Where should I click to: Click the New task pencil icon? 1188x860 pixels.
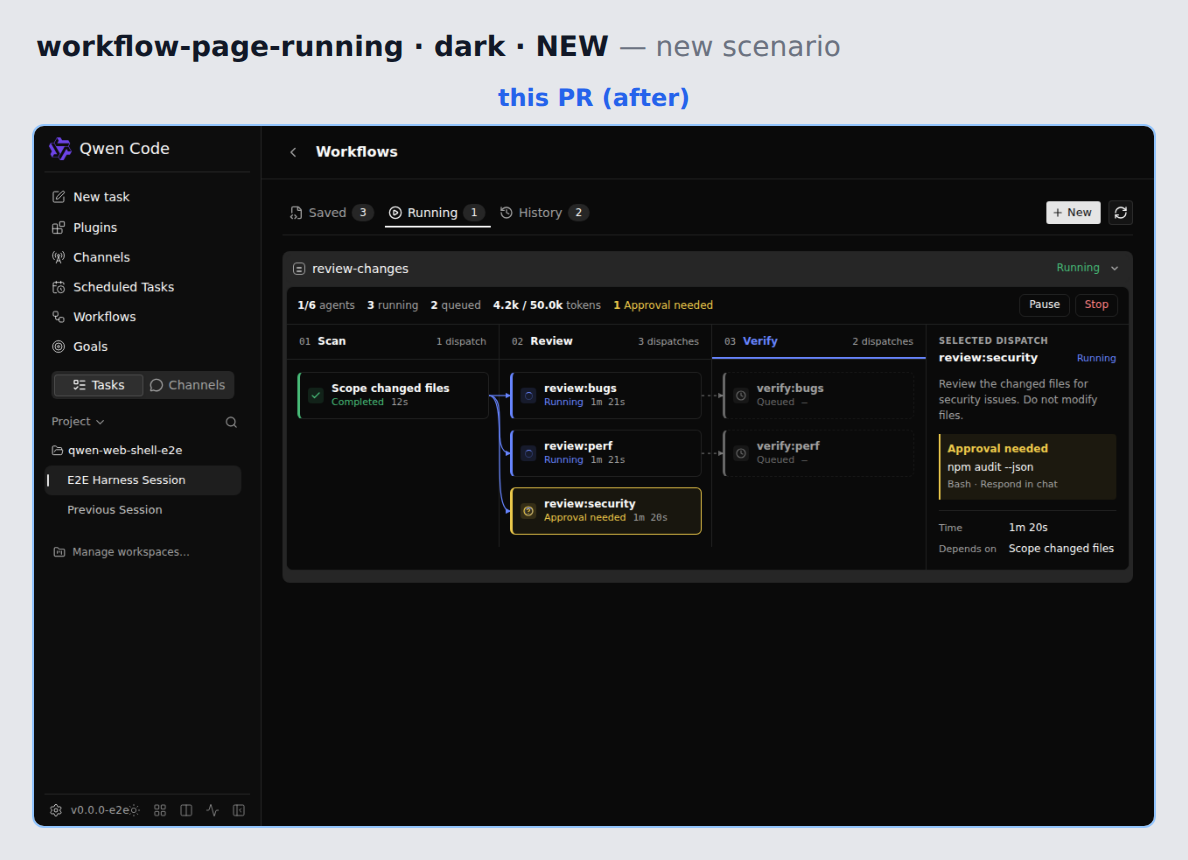[x=58, y=197]
